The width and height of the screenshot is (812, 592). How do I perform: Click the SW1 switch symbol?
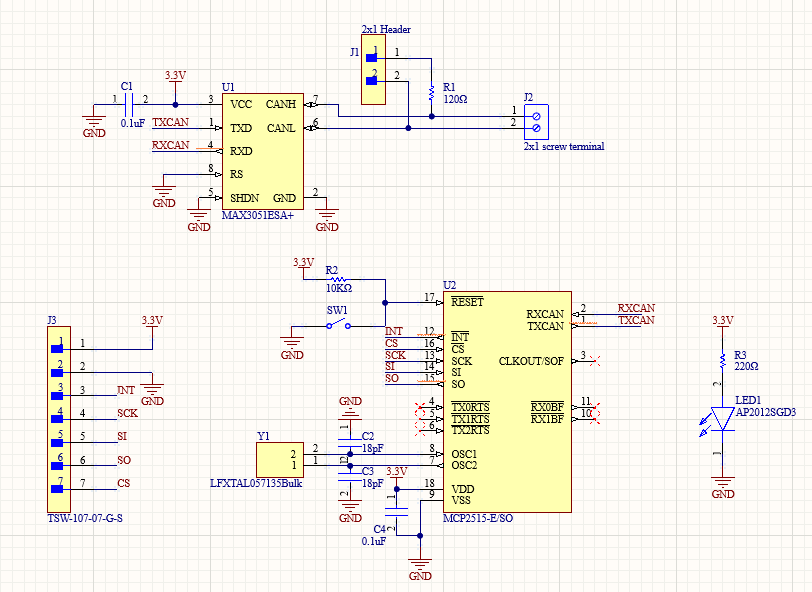pyautogui.click(x=338, y=325)
